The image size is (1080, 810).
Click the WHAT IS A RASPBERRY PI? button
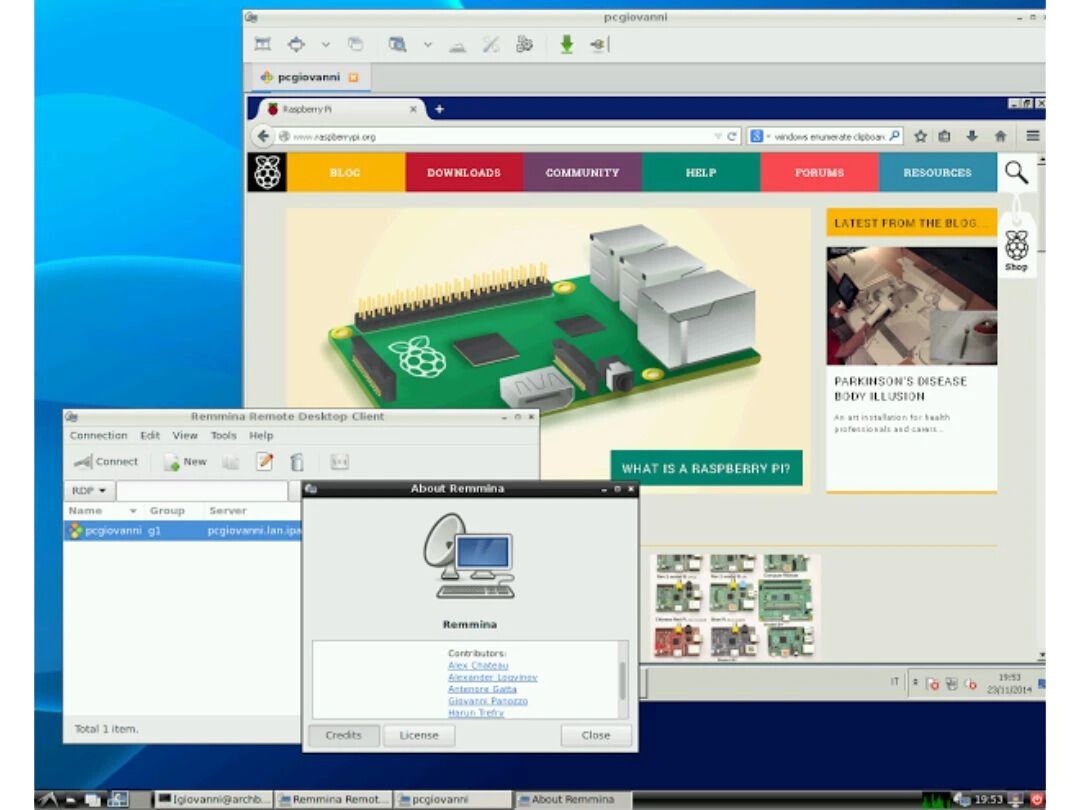tap(706, 468)
